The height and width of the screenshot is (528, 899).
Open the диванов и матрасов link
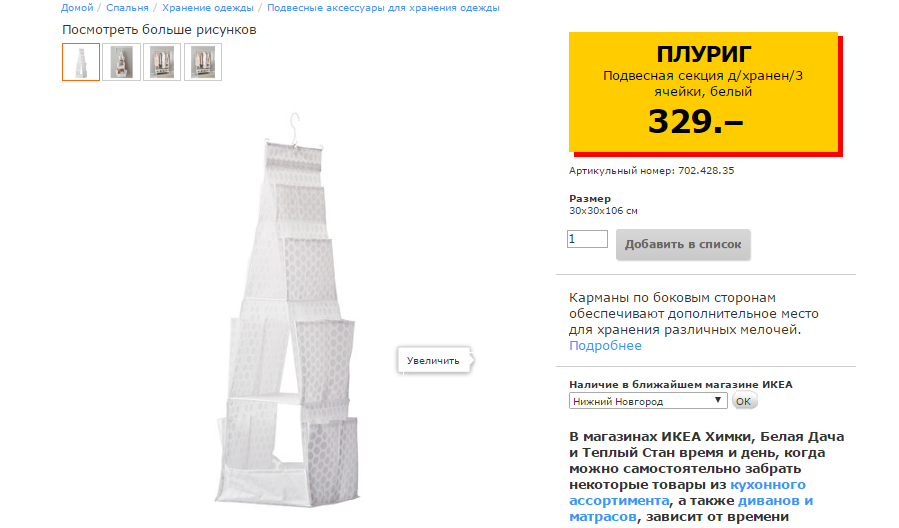(x=691, y=509)
